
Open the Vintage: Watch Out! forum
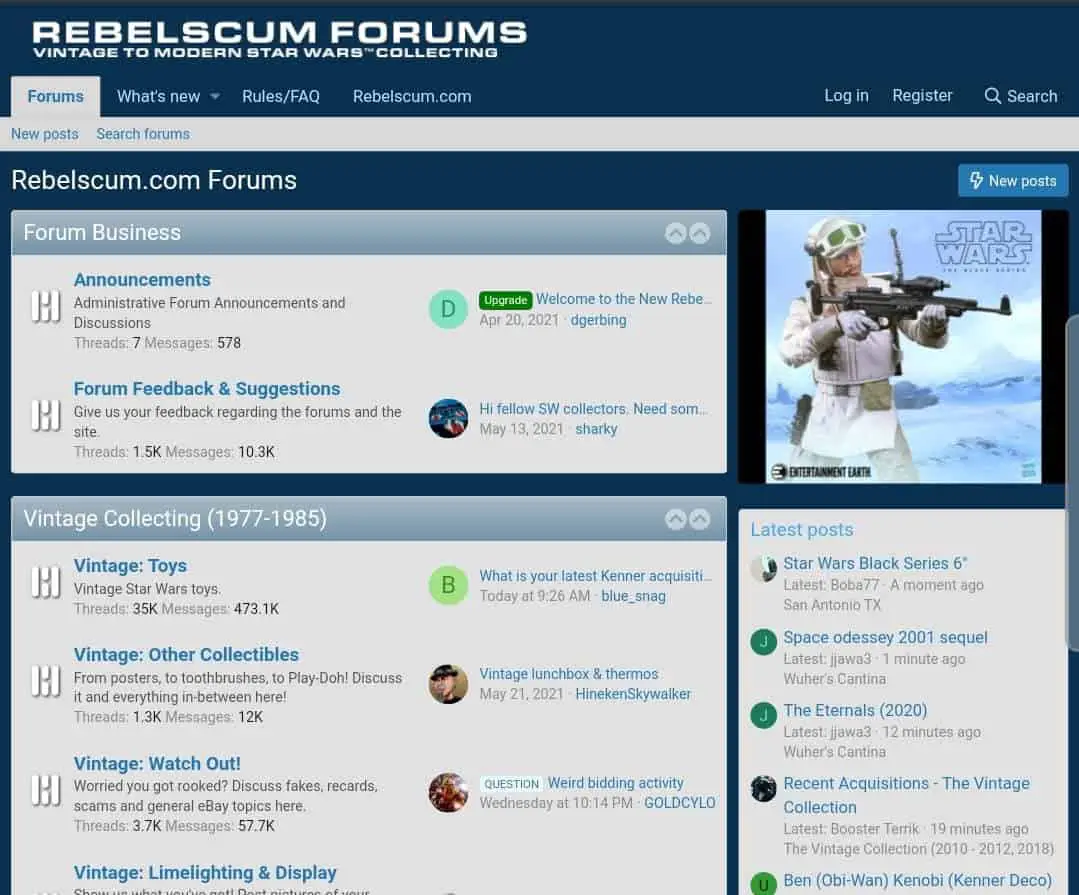[157, 764]
